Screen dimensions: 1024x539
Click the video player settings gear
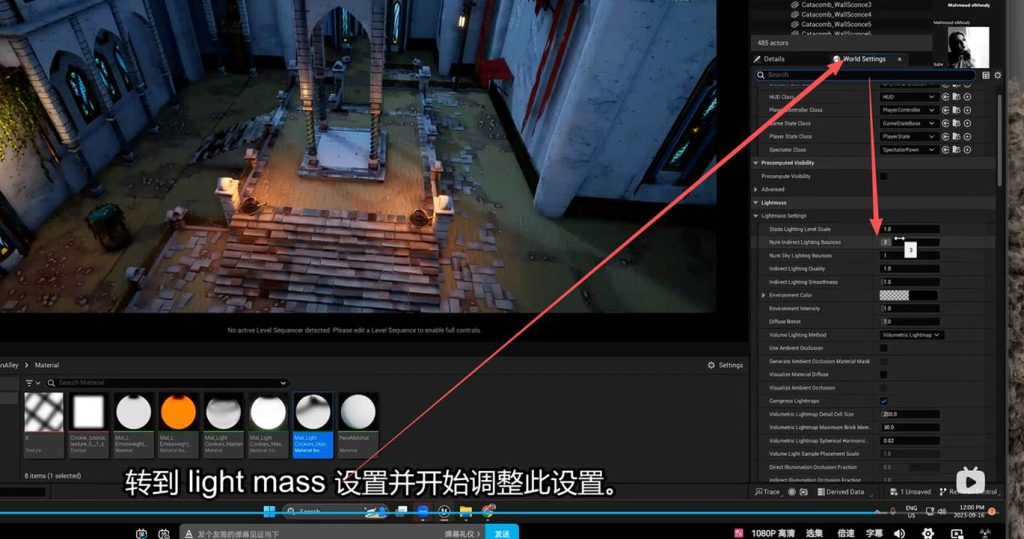[x=927, y=533]
